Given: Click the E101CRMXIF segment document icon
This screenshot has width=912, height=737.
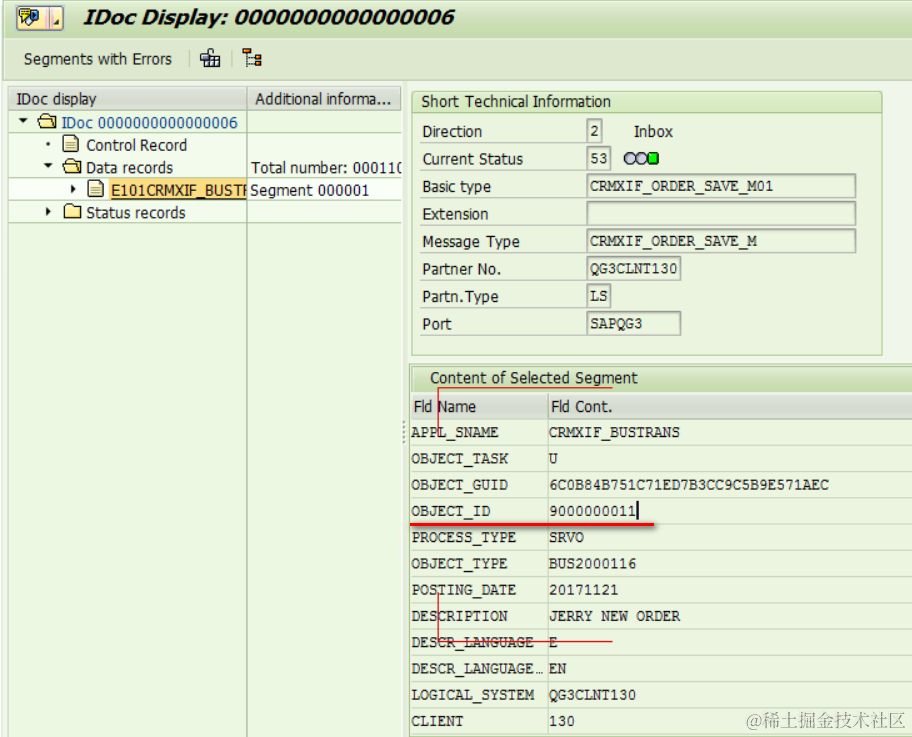Looking at the screenshot, I should point(95,188).
